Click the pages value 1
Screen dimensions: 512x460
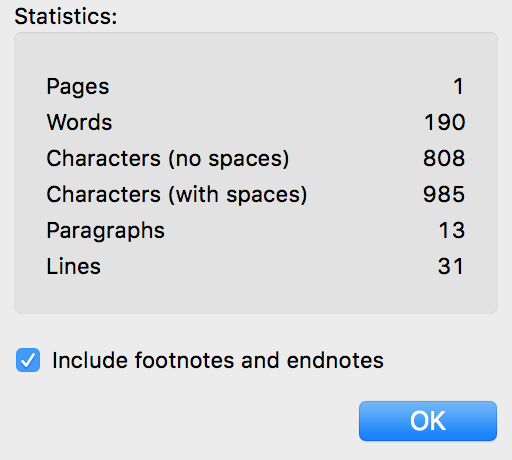pyautogui.click(x=459, y=86)
